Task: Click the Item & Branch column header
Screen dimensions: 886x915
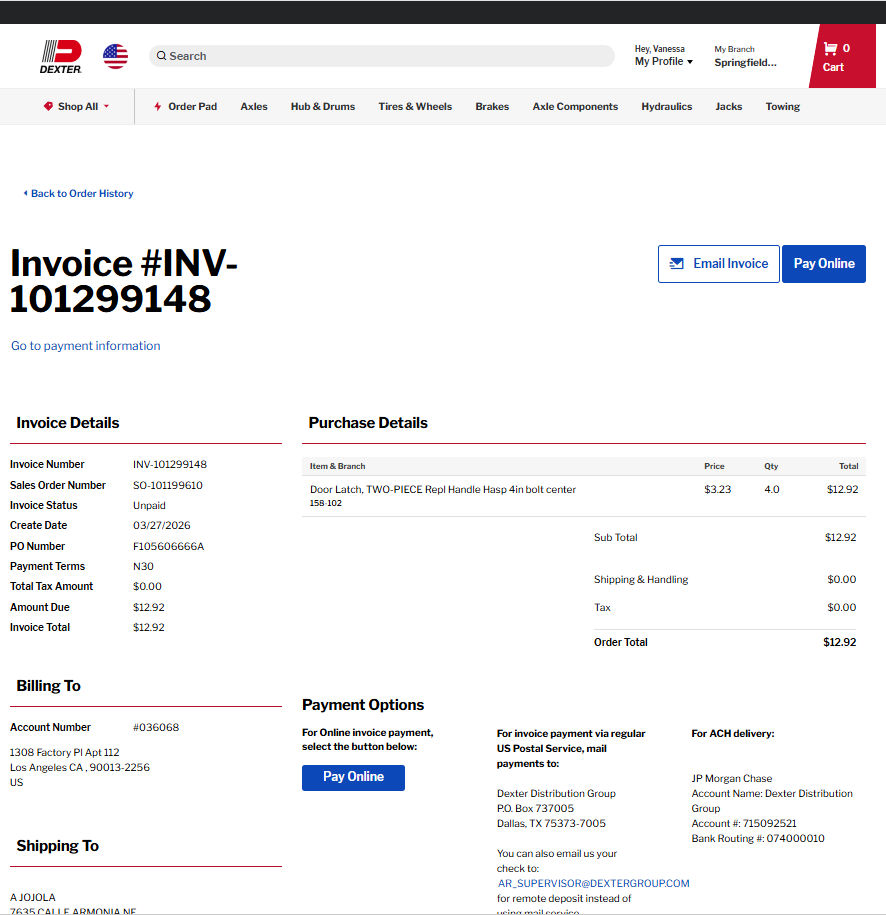Action: click(337, 466)
